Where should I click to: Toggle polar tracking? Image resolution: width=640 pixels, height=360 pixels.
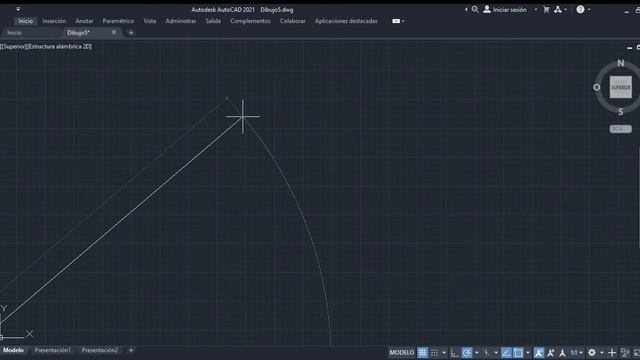[x=467, y=352]
